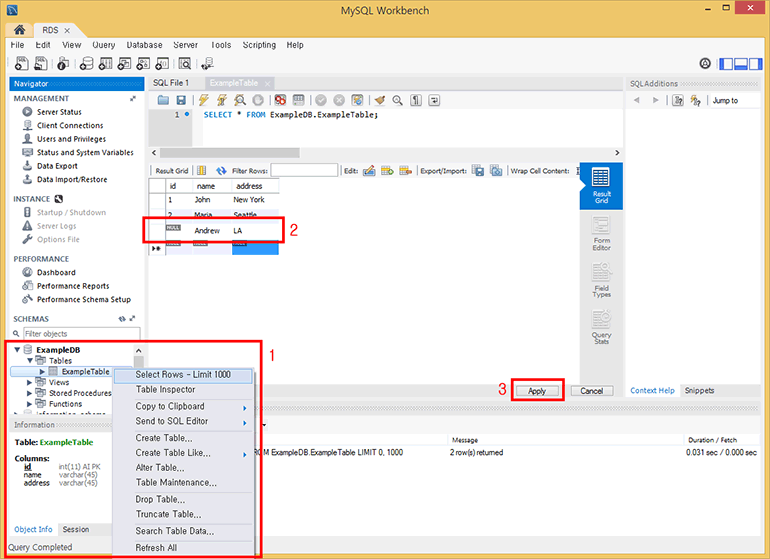Click the Cancel button

point(591,391)
